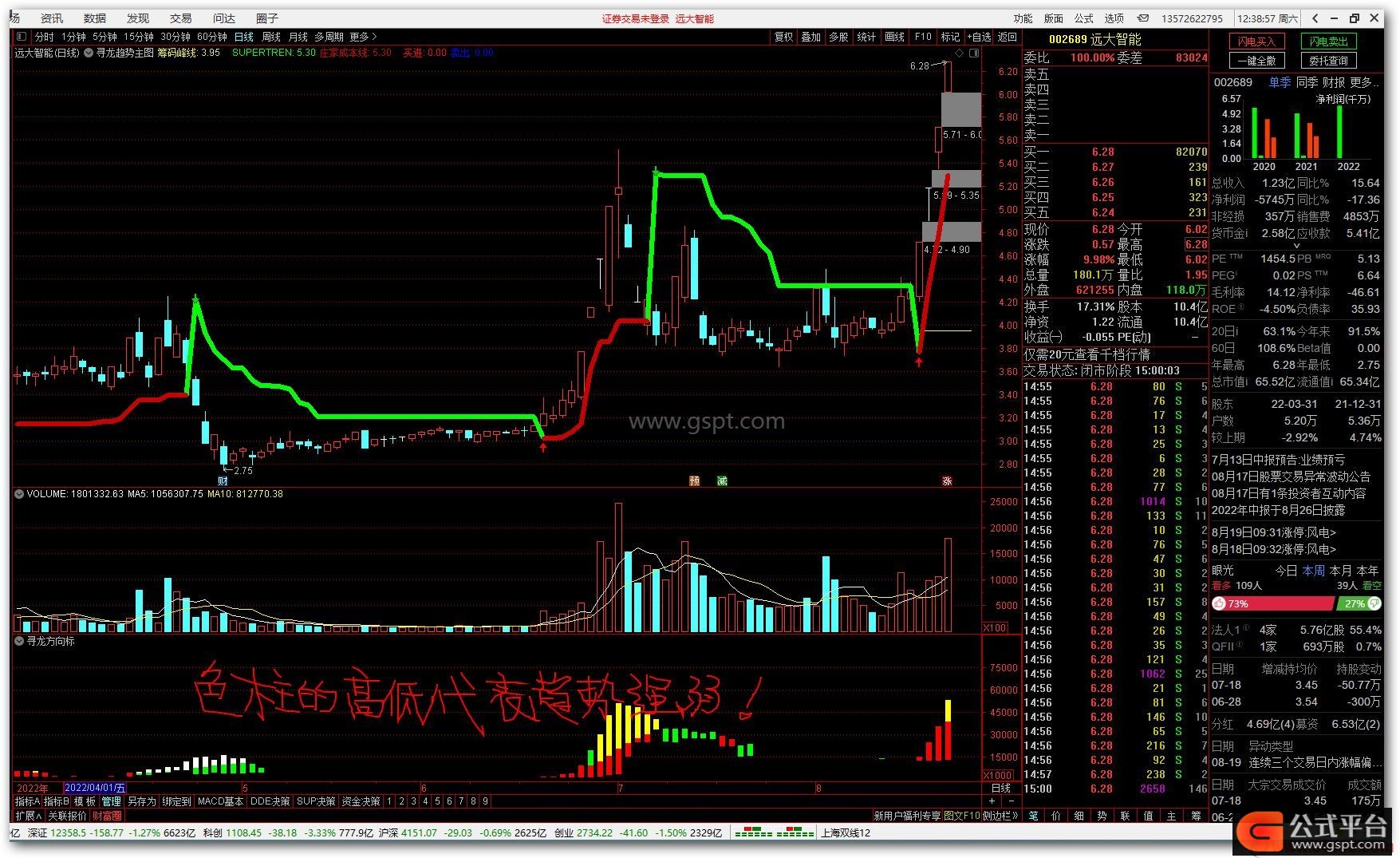This screenshot has width=1400, height=858.
Task: Click the minus zoom icon under the chart
Action: click(x=1011, y=801)
